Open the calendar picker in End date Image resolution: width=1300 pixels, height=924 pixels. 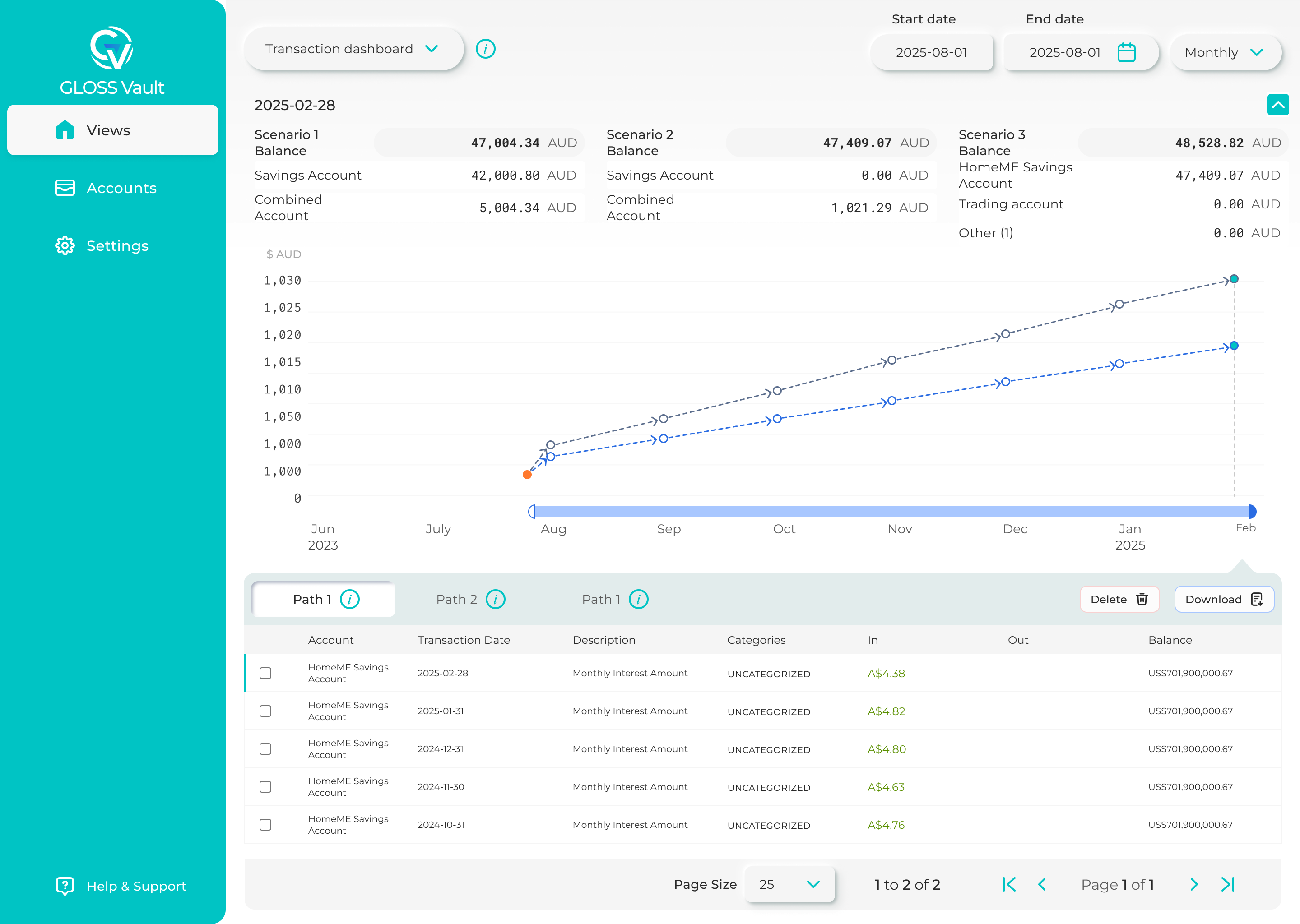coord(1126,52)
